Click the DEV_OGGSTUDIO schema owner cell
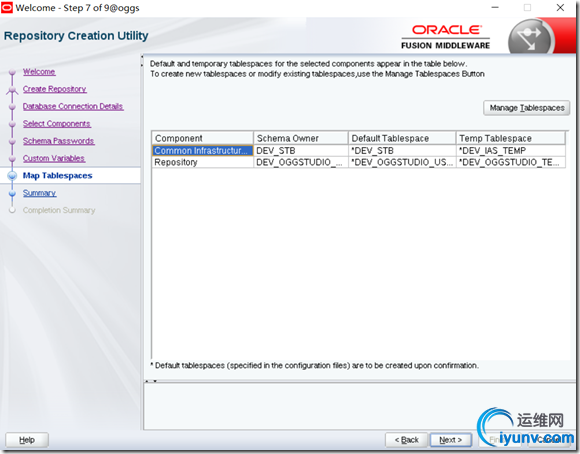Image resolution: width=580 pixels, height=454 pixels. 301,162
